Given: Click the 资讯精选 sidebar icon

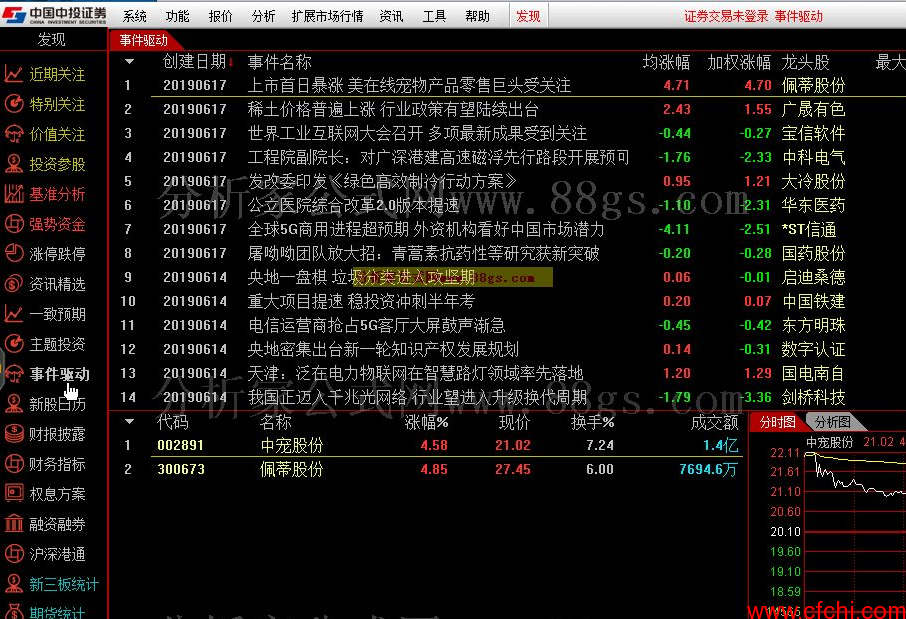Looking at the screenshot, I should [13, 284].
